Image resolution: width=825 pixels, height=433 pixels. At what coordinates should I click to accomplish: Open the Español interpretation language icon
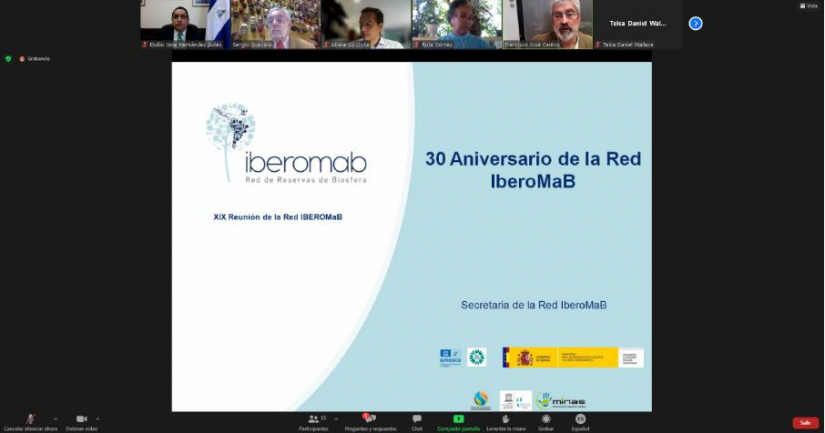point(580,422)
